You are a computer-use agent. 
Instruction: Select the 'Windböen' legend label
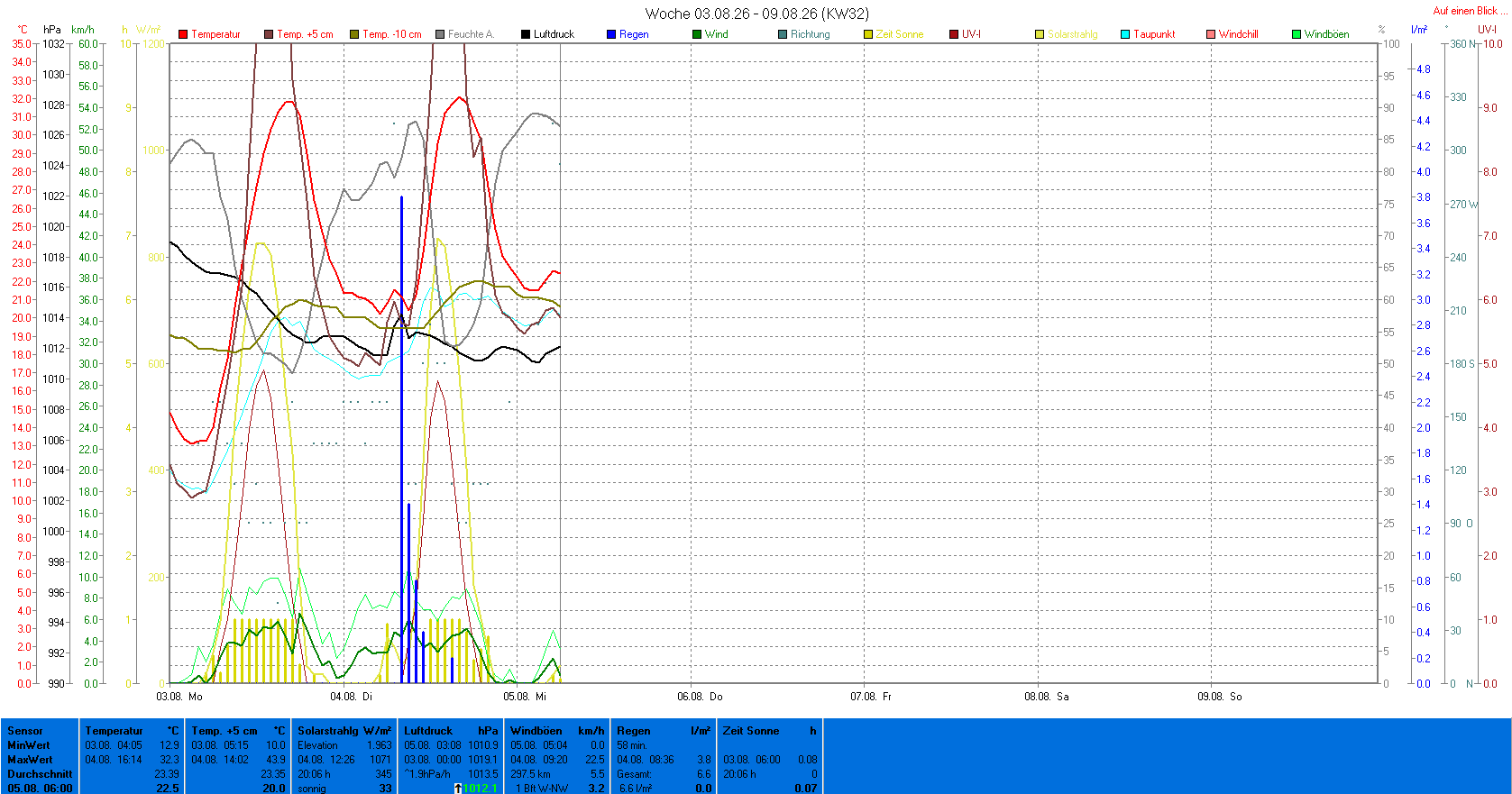pos(1327,34)
